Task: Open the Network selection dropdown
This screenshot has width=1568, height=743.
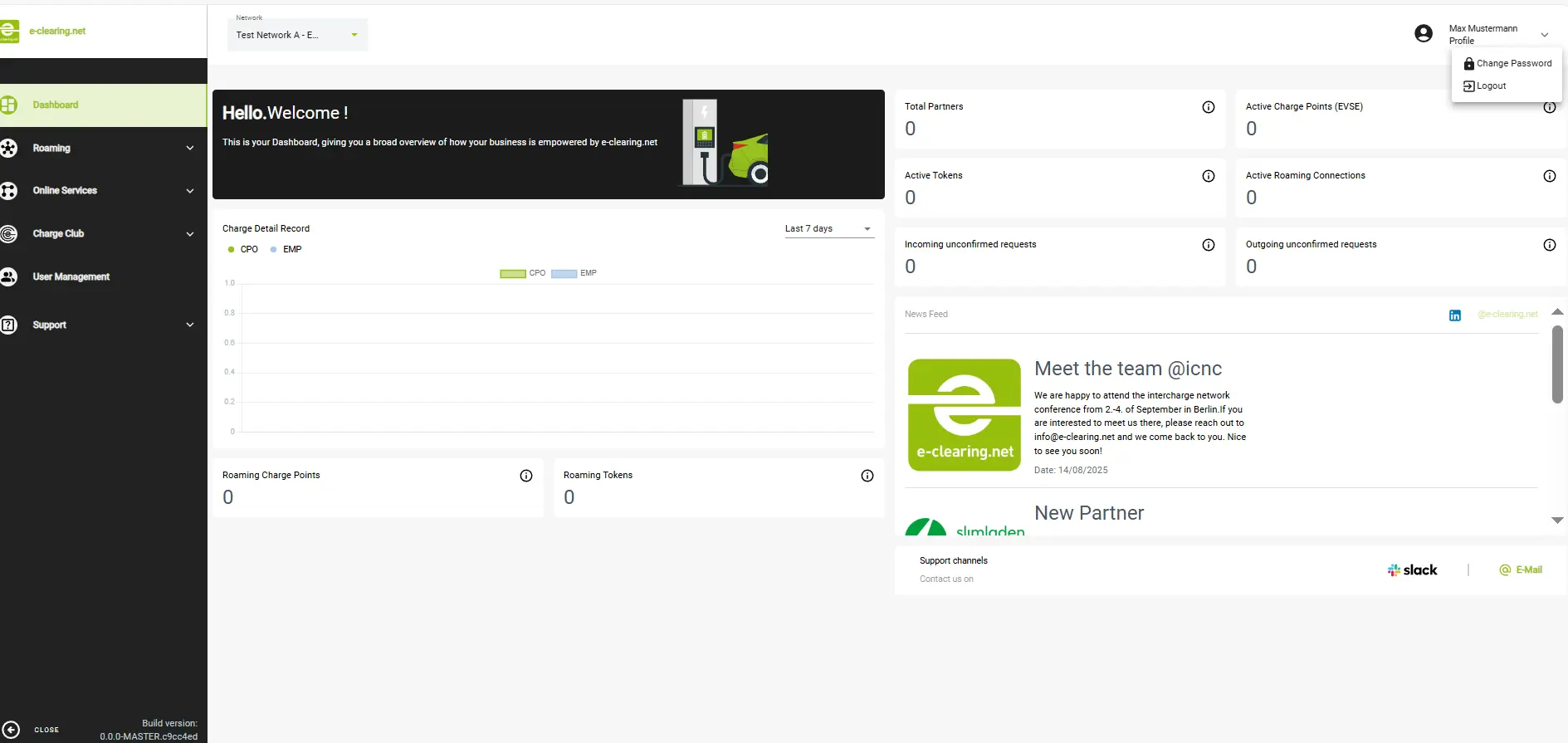Action: coord(297,35)
